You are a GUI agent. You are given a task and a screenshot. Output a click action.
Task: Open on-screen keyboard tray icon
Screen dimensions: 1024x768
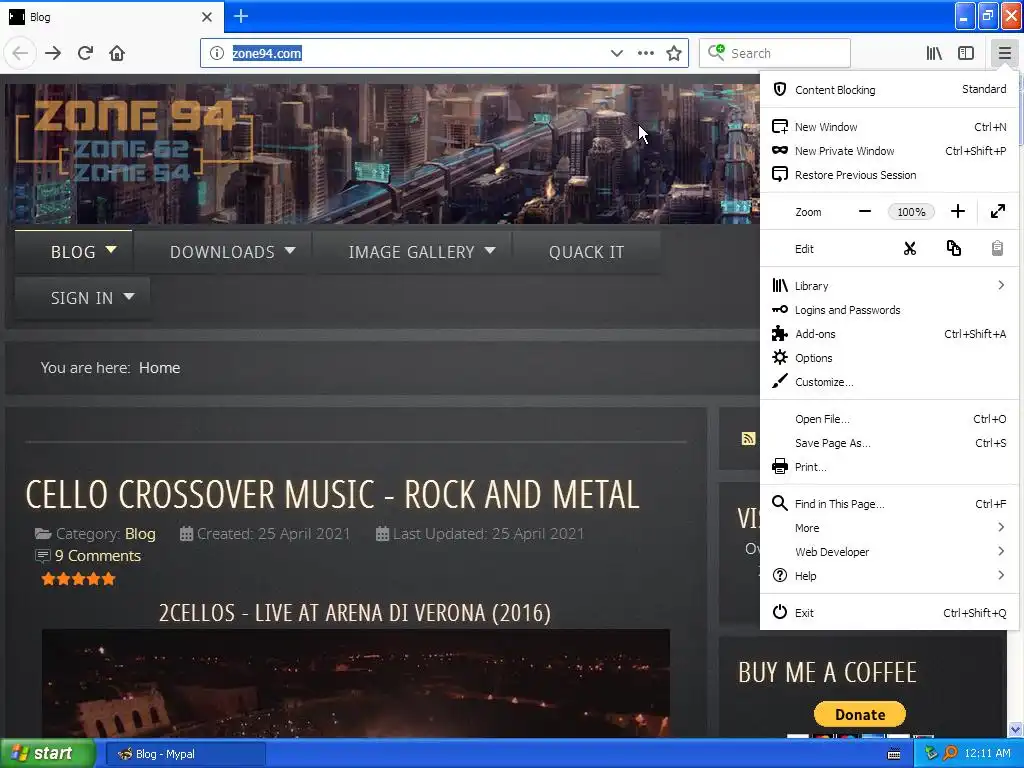[894, 754]
